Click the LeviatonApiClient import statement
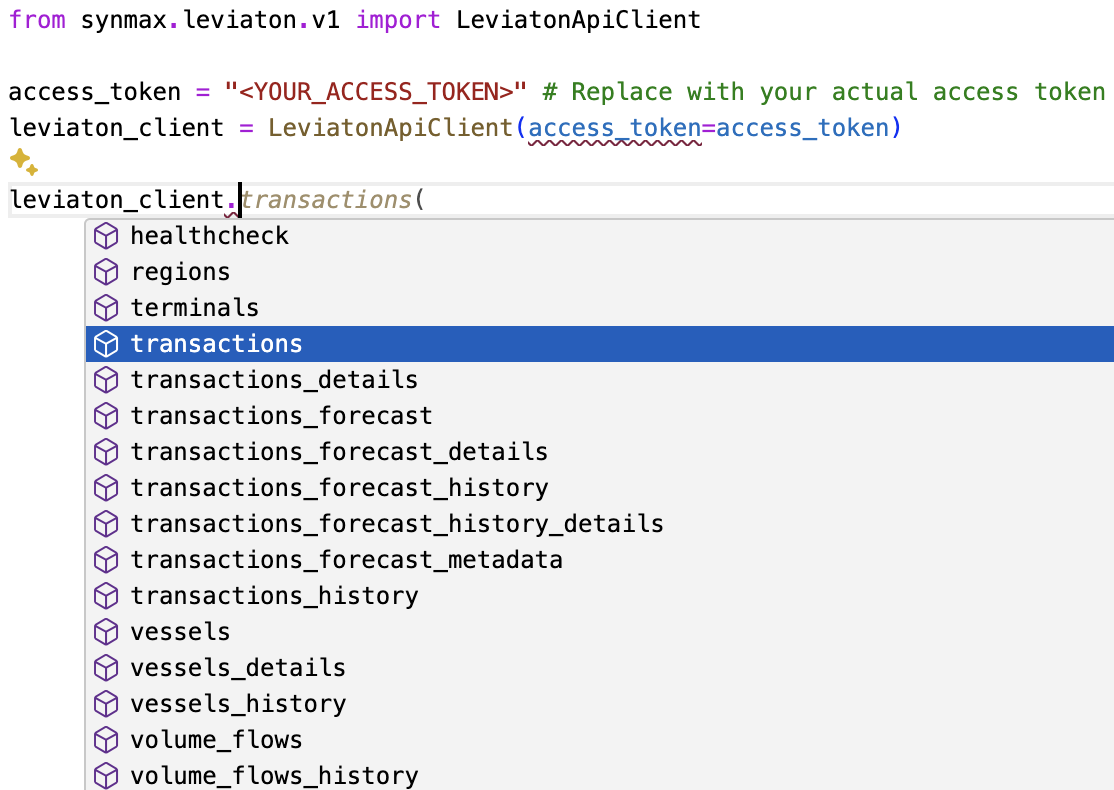 pyautogui.click(x=350, y=18)
